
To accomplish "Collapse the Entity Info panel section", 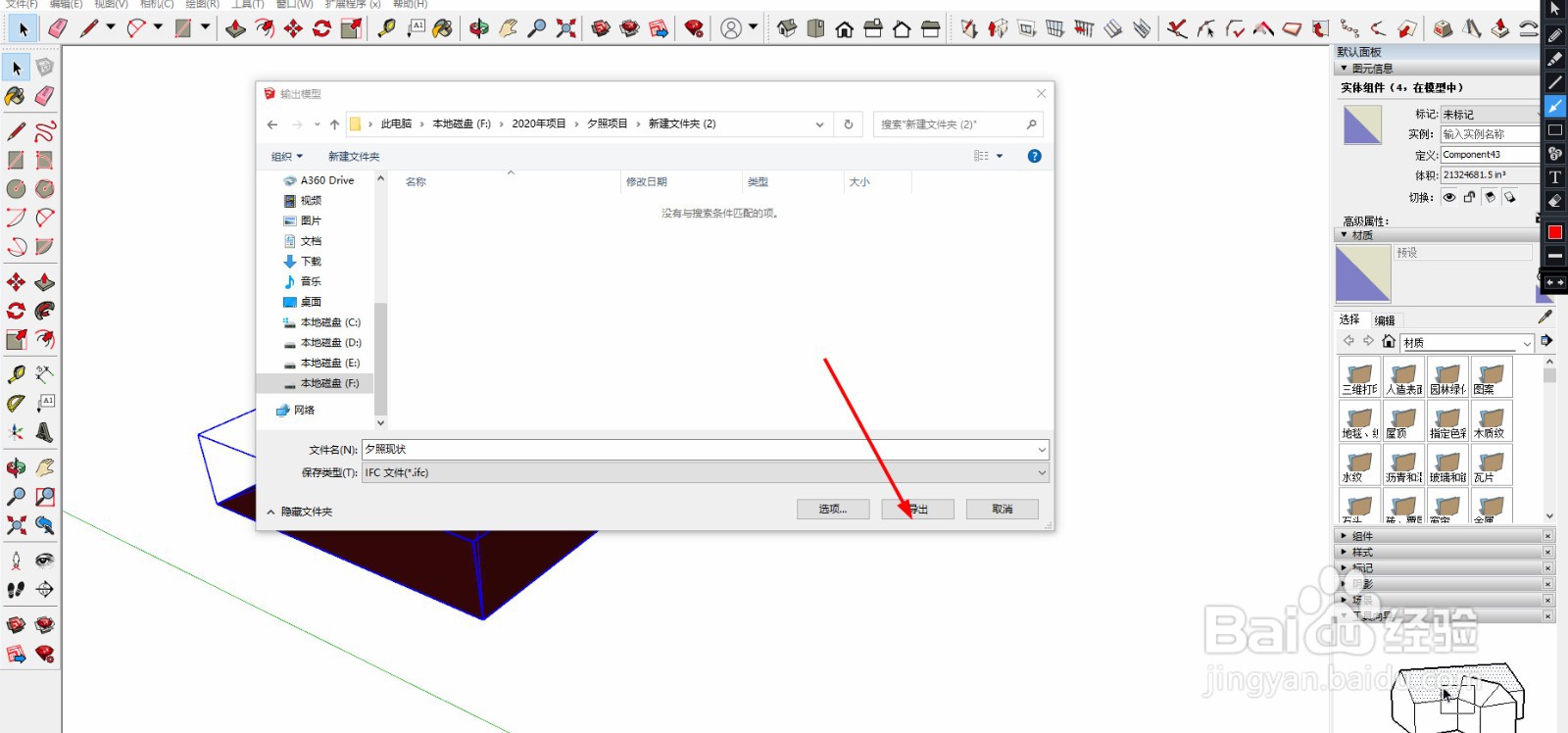I will [x=1344, y=69].
